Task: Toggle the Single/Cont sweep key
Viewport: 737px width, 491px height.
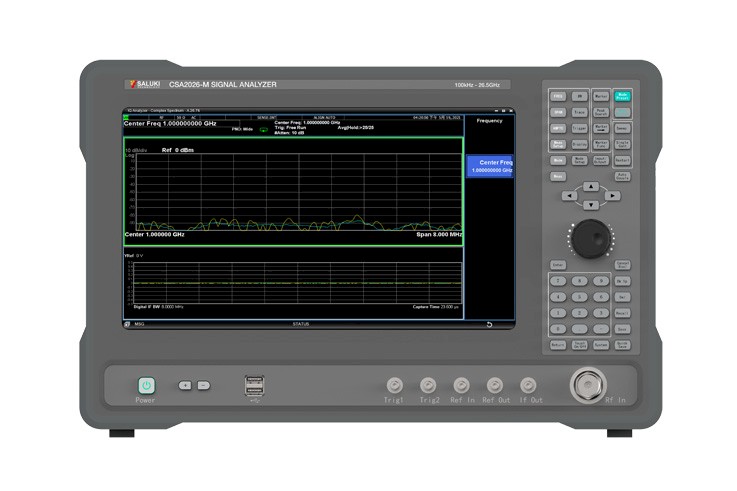Action: (623, 144)
